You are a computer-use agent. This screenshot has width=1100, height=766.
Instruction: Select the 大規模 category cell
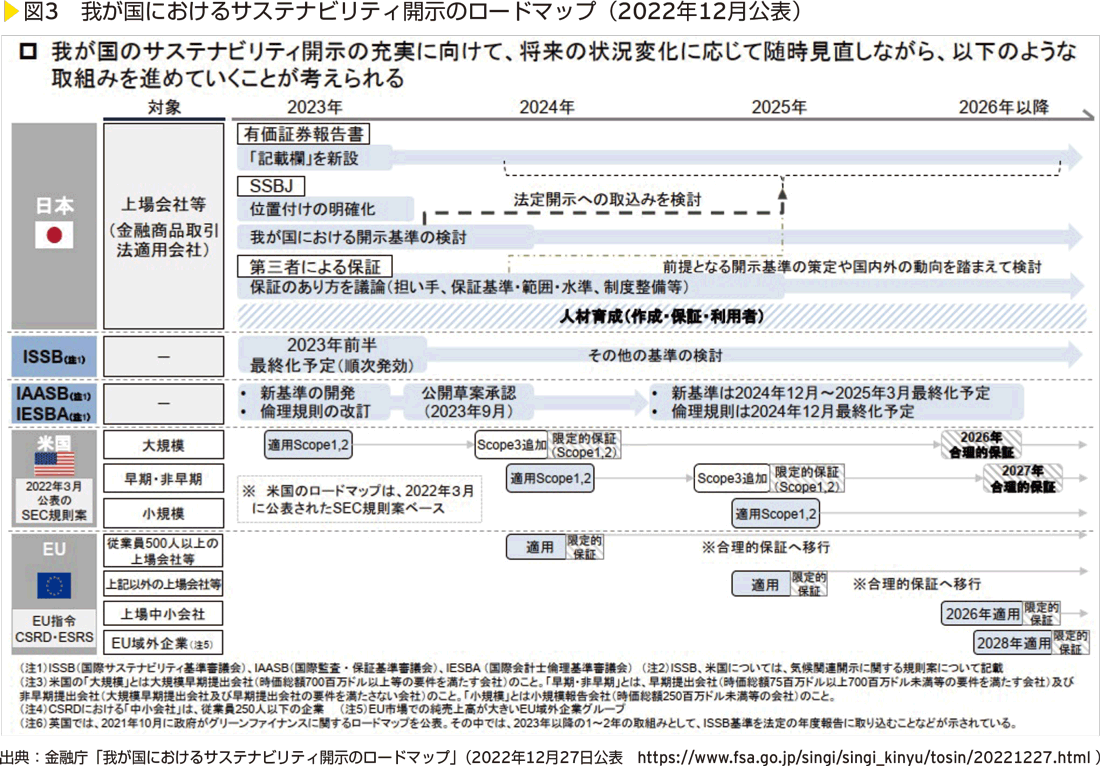(x=163, y=444)
